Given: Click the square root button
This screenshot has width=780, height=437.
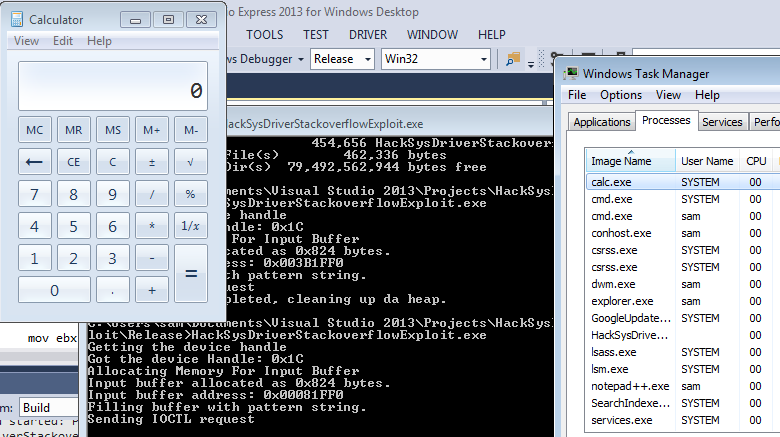Looking at the screenshot, I should pyautogui.click(x=191, y=162).
